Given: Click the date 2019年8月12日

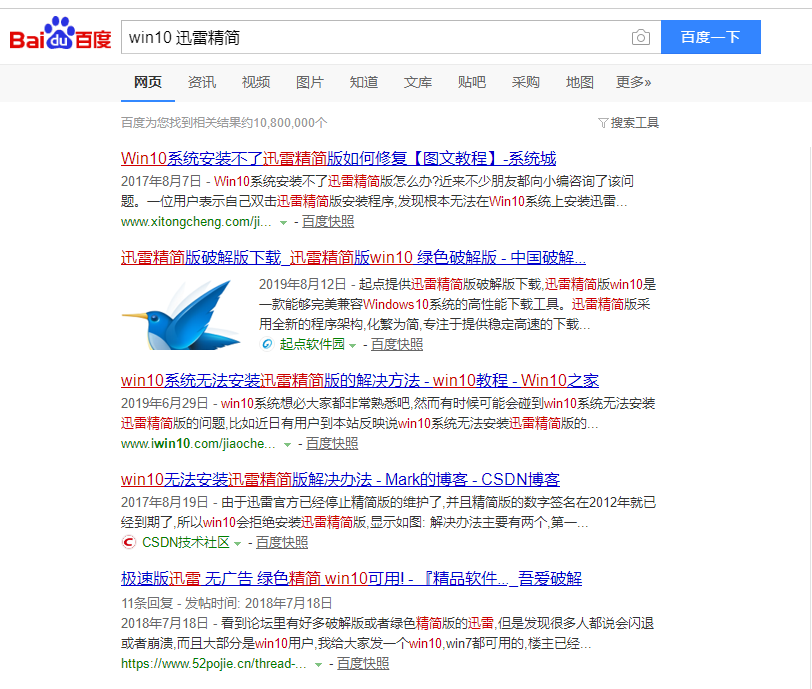Looking at the screenshot, I should click(302, 284).
